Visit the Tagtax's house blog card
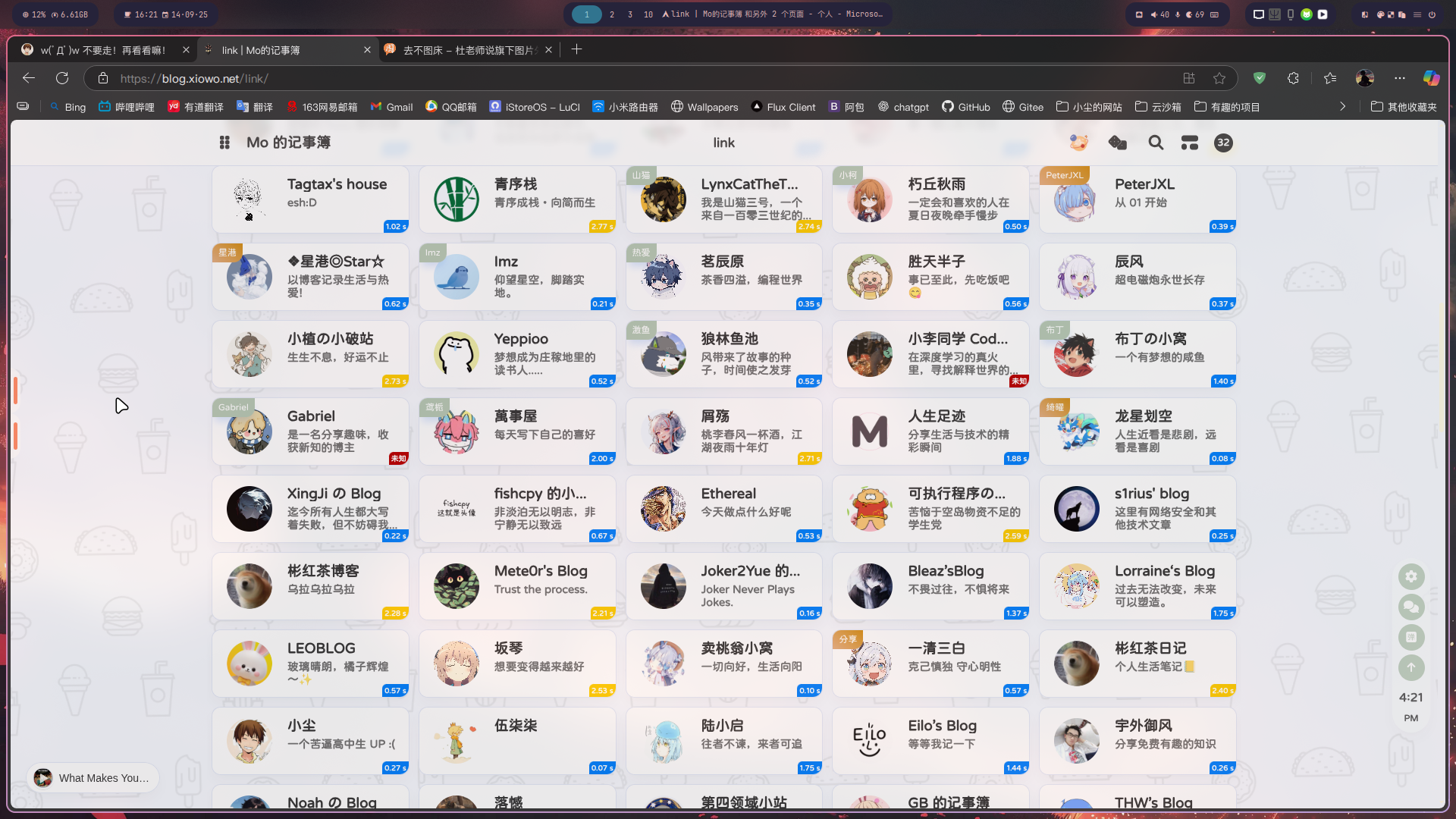Image resolution: width=1456 pixels, height=819 pixels. coord(310,200)
